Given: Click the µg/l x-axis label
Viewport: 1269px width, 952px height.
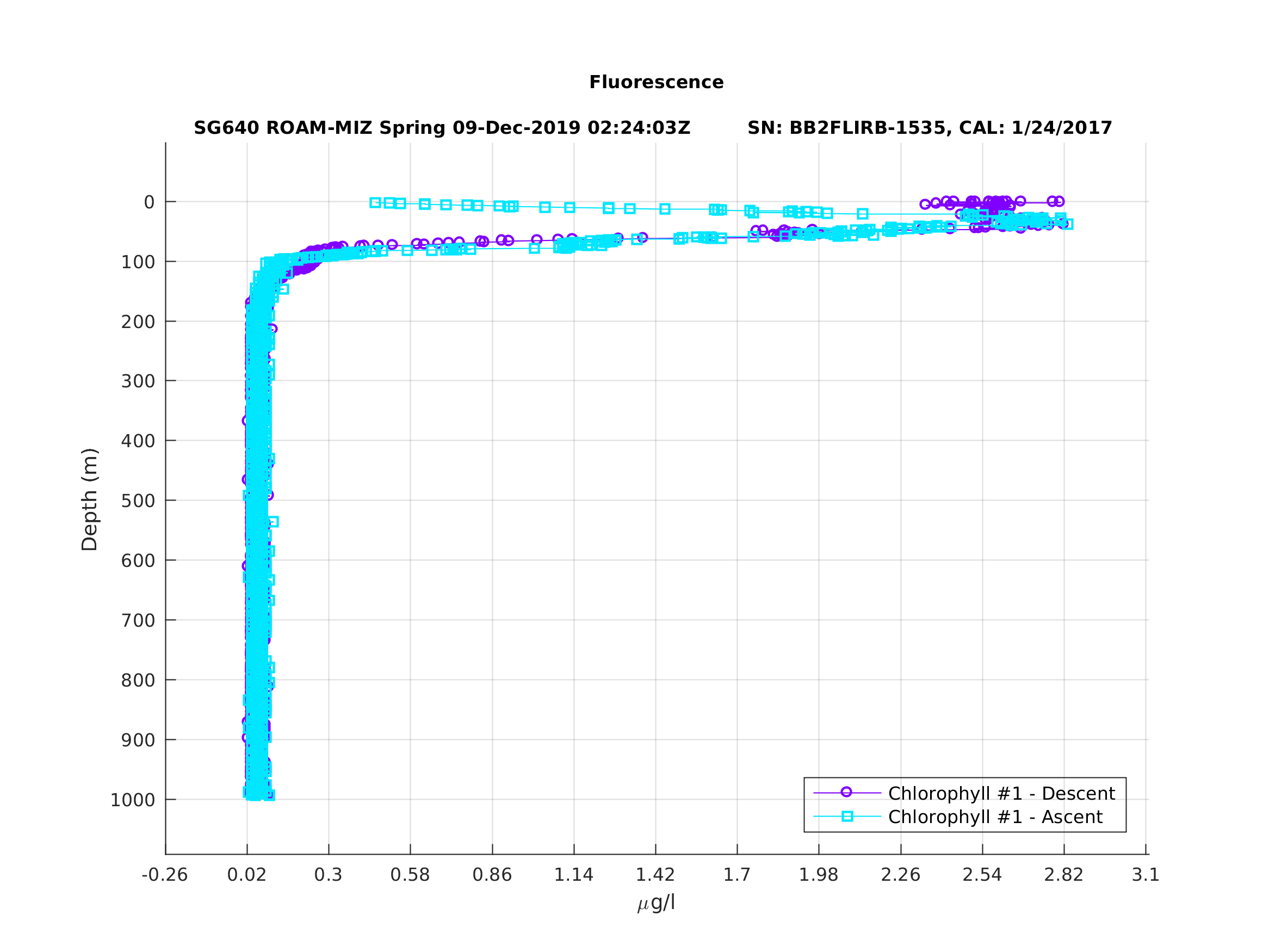Looking at the screenshot, I should 657,902.
